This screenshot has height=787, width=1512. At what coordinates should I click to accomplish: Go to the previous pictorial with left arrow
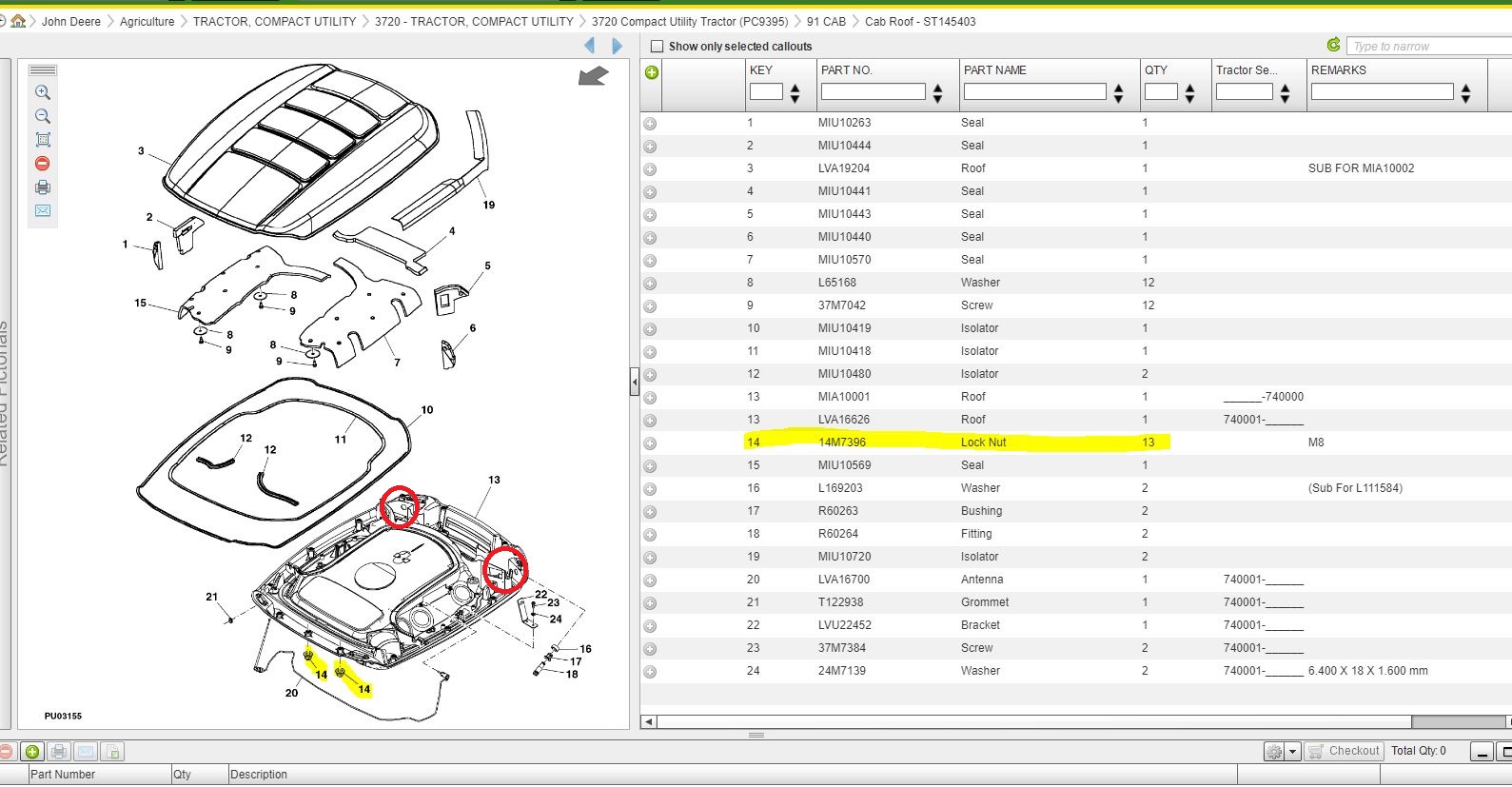pos(590,46)
